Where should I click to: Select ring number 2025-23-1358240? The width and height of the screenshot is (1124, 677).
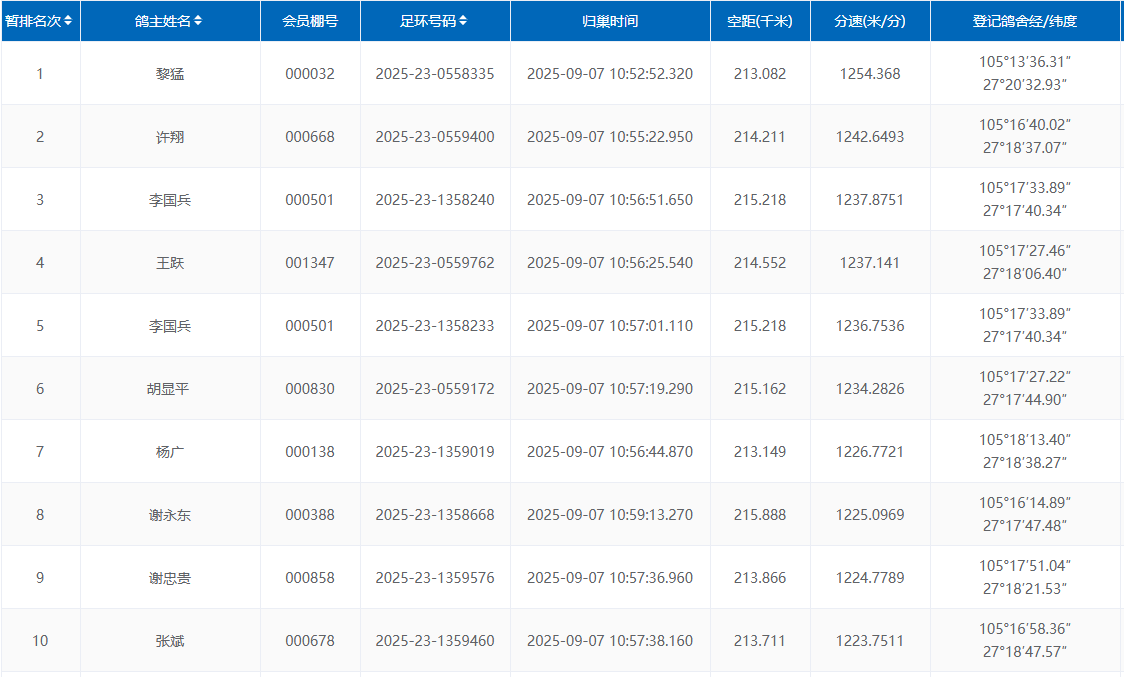pos(435,200)
